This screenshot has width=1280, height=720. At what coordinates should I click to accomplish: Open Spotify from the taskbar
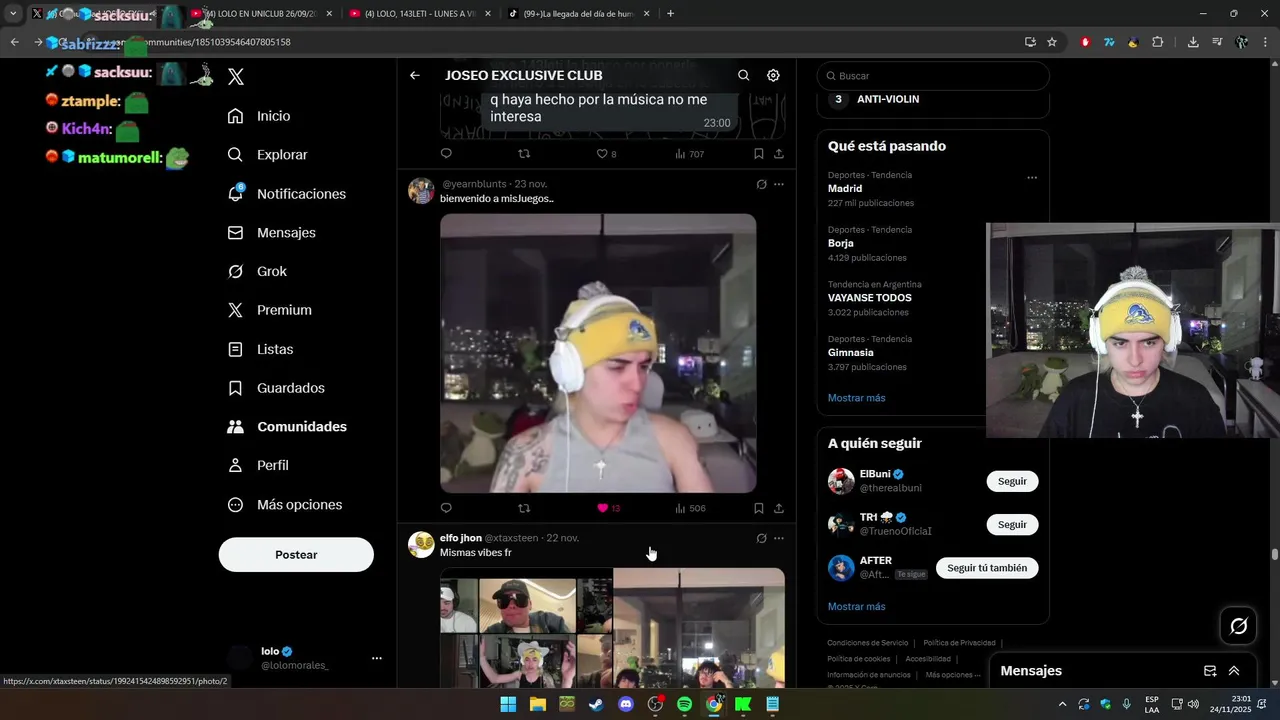point(684,704)
